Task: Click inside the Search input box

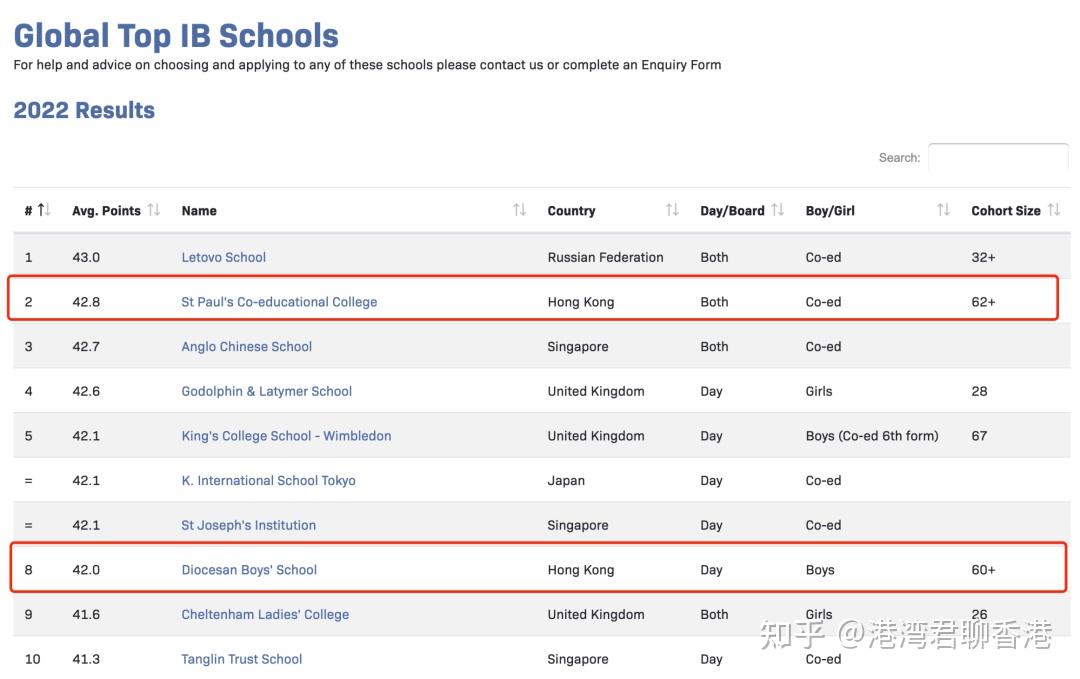Action: (998, 160)
